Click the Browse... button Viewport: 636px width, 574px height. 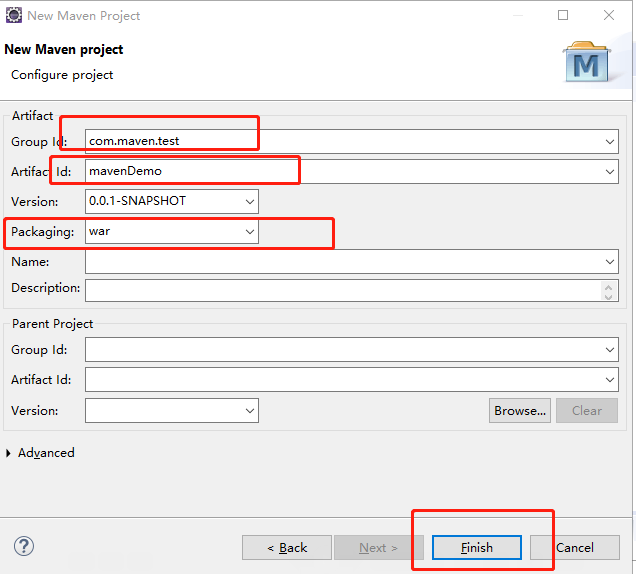(520, 411)
